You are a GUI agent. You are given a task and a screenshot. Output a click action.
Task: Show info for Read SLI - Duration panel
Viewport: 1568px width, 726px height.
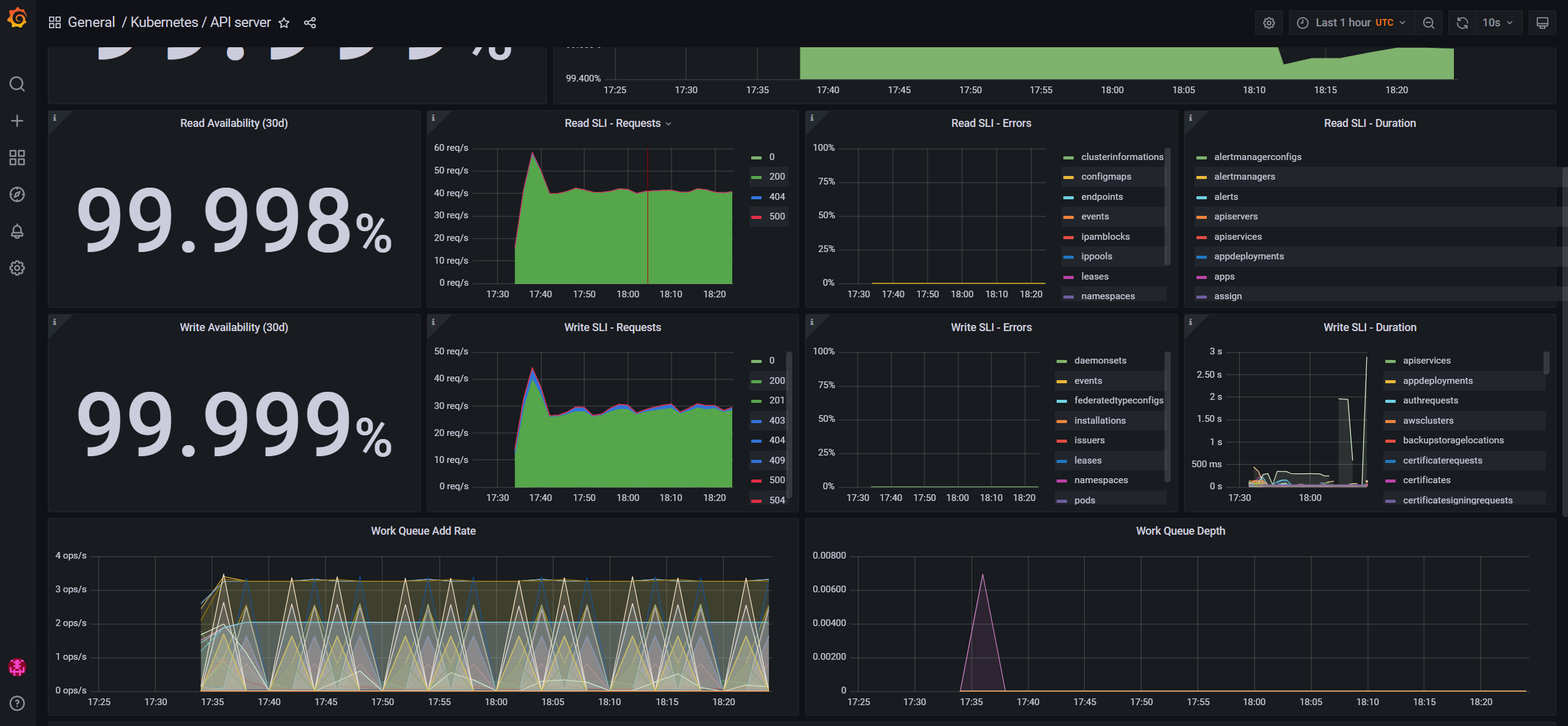click(1191, 118)
